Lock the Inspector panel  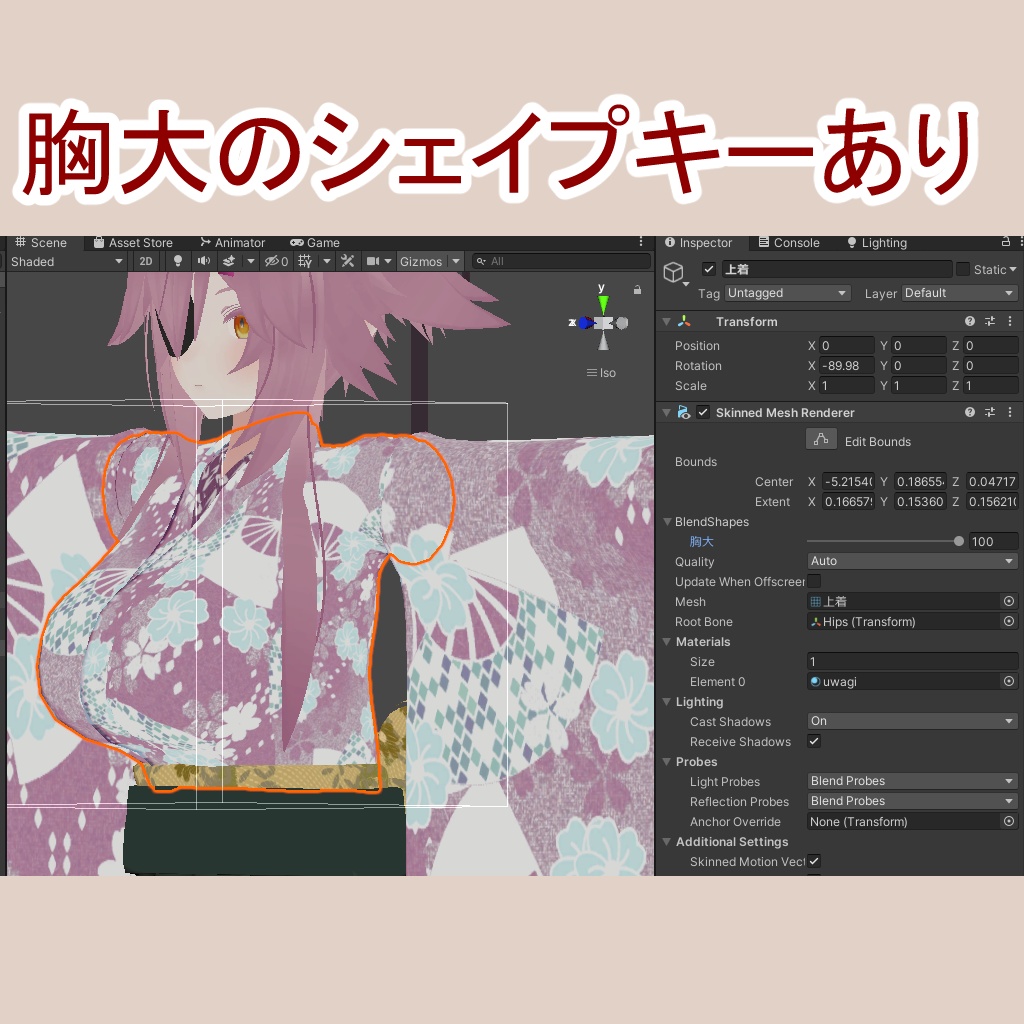1006,242
